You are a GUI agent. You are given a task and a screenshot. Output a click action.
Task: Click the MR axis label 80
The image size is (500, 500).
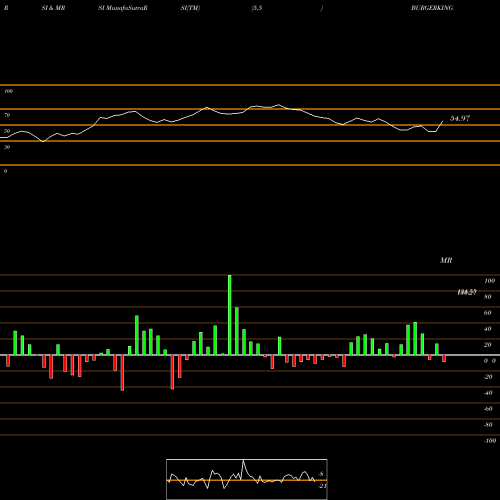[x=488, y=297]
